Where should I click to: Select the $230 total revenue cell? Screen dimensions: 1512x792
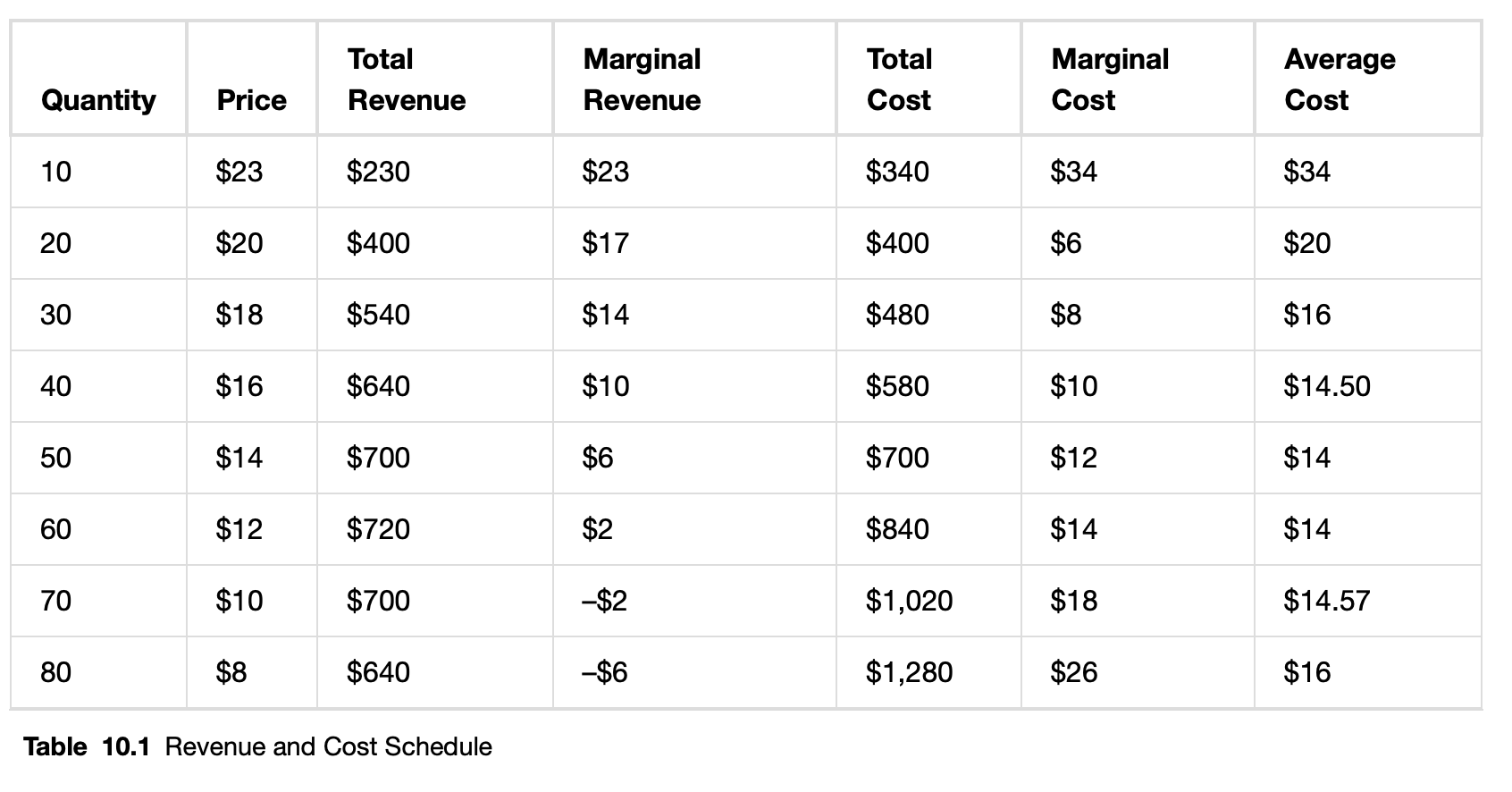tap(378, 172)
